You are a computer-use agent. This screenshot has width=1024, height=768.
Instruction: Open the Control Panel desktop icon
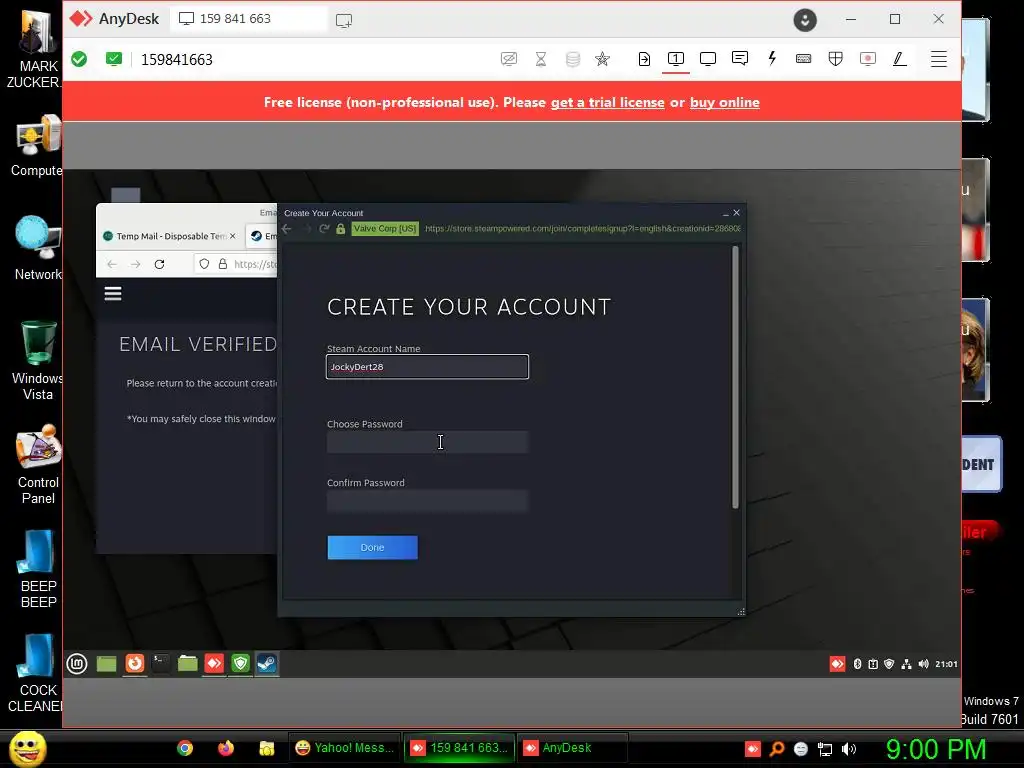(38, 464)
